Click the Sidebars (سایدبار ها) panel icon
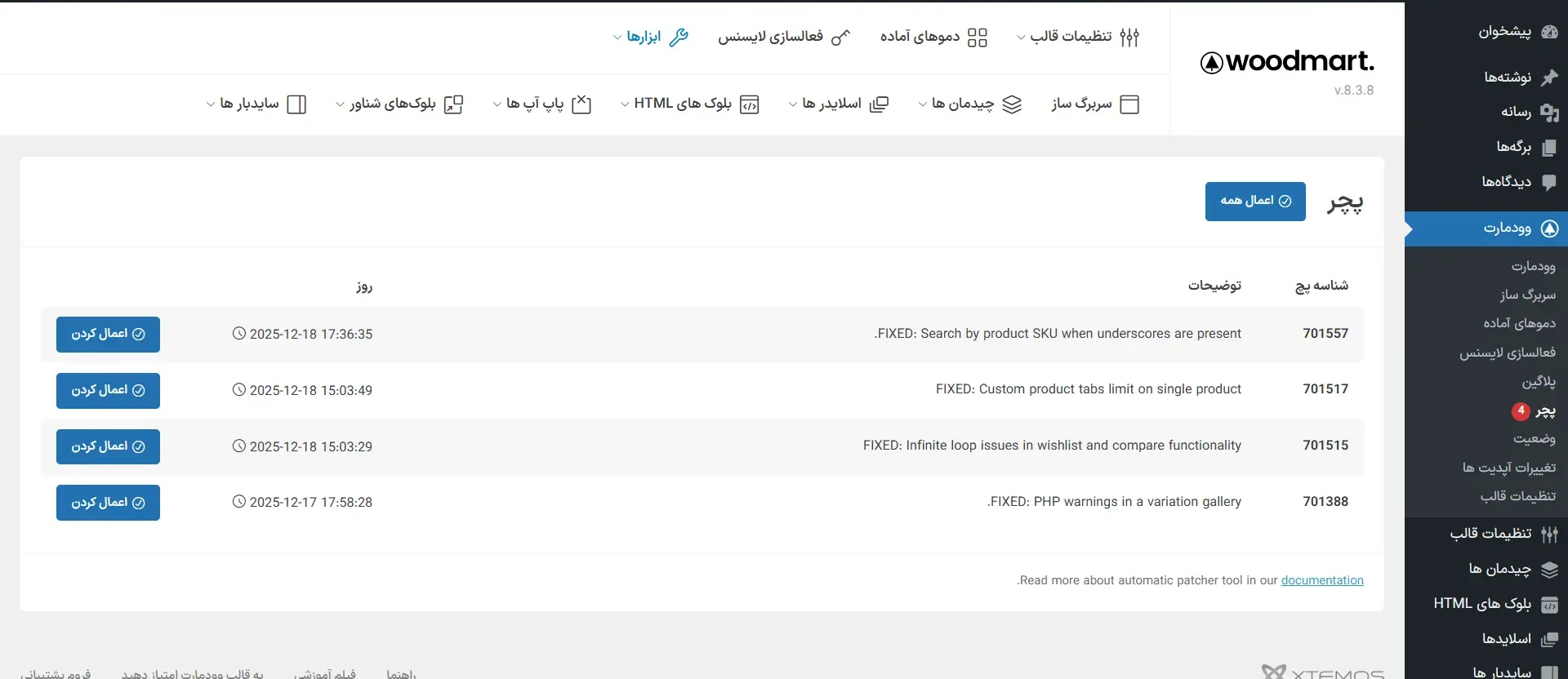 (297, 104)
